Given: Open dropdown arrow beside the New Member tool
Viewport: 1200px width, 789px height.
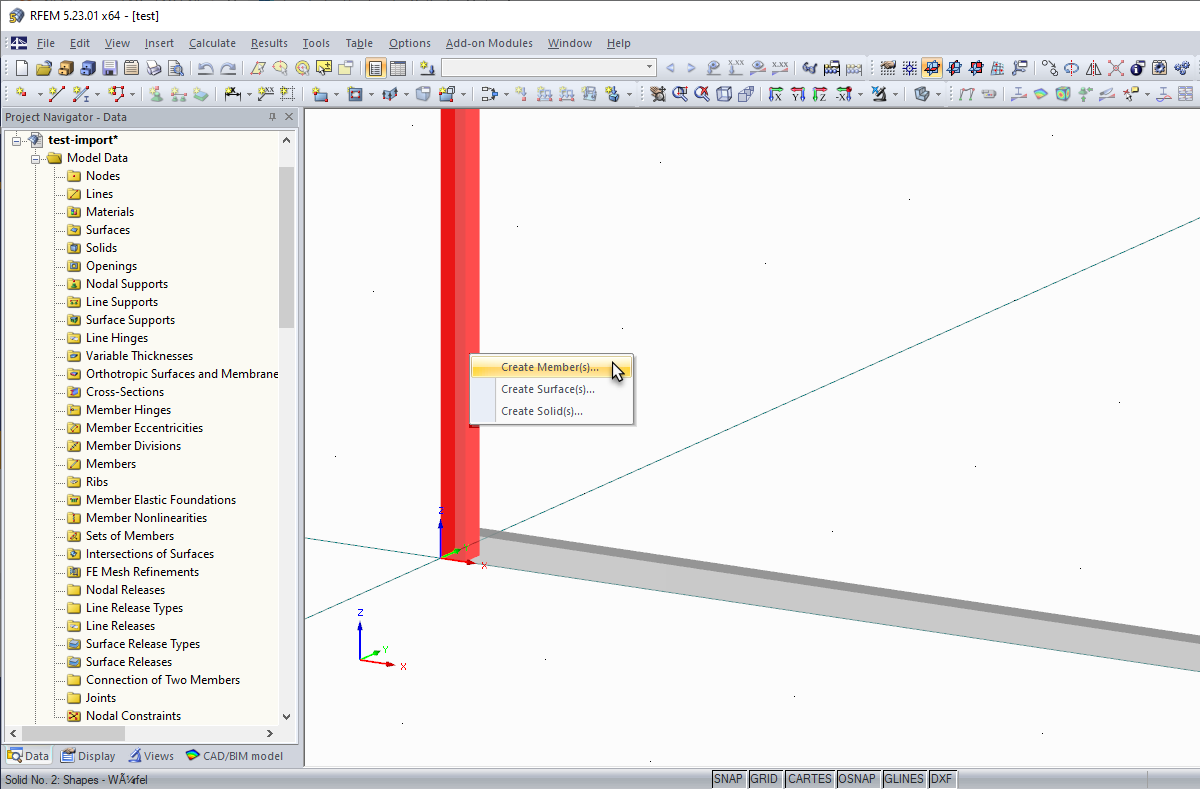Looking at the screenshot, I should point(97,93).
